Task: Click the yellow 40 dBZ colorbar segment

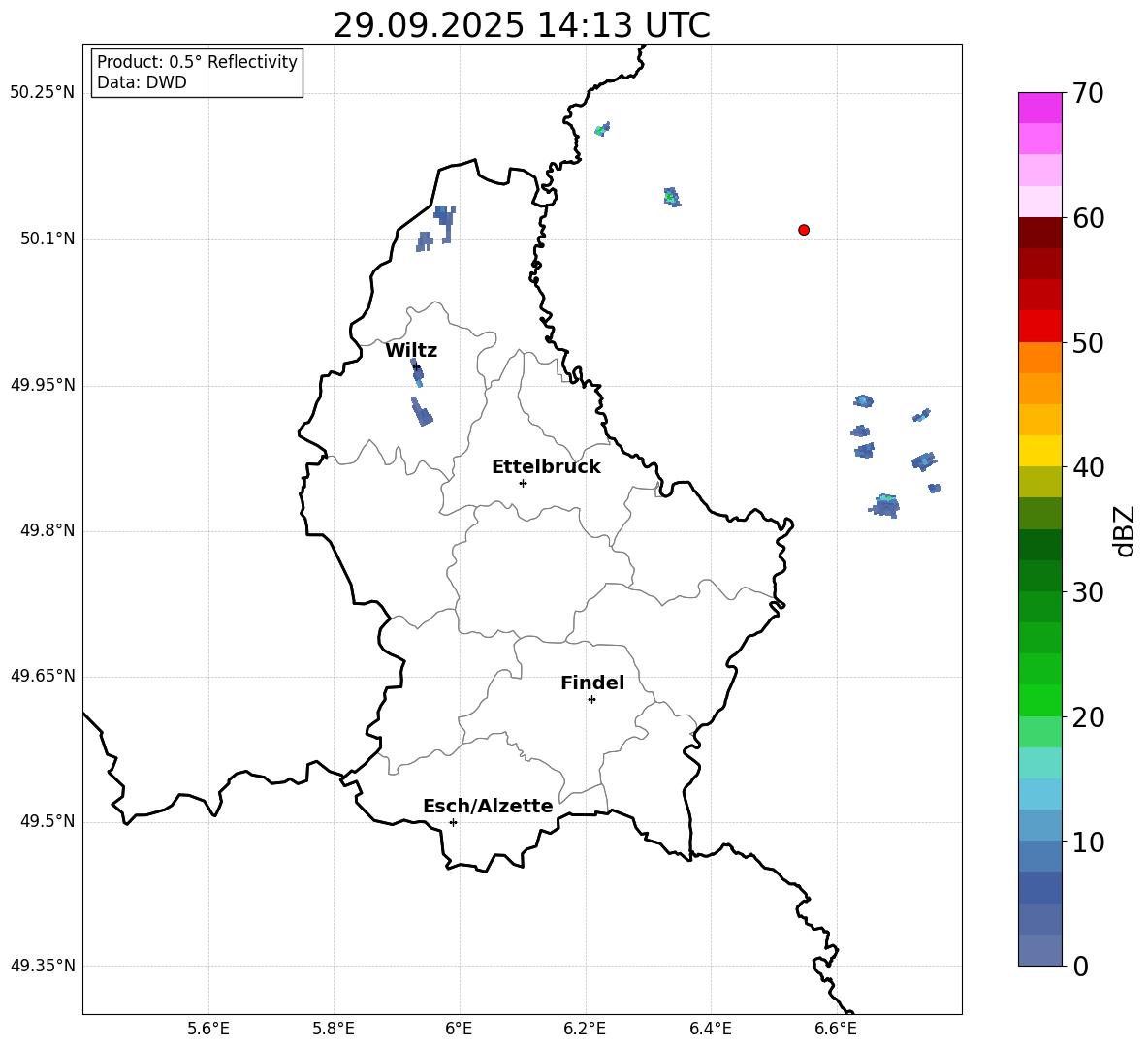Action: click(1040, 451)
